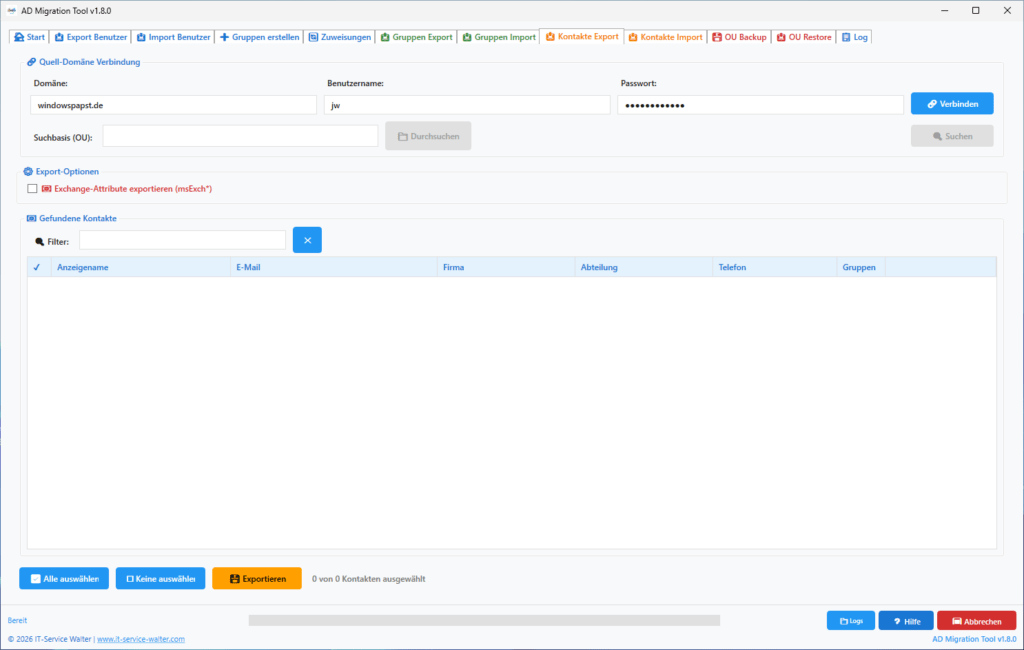Sort by Firma column header
1024x650 pixels.
pyautogui.click(x=506, y=267)
